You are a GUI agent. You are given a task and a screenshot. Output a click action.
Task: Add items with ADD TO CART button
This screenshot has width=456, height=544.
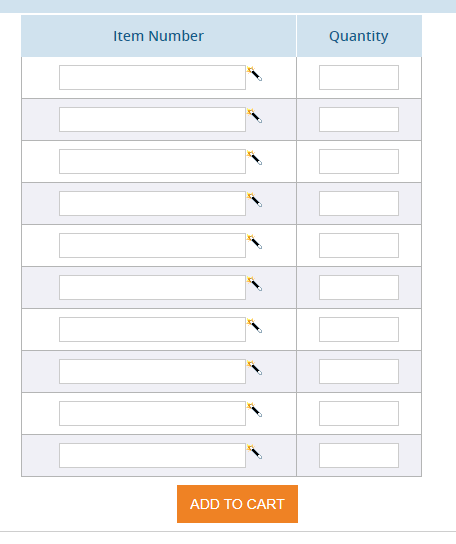237,504
